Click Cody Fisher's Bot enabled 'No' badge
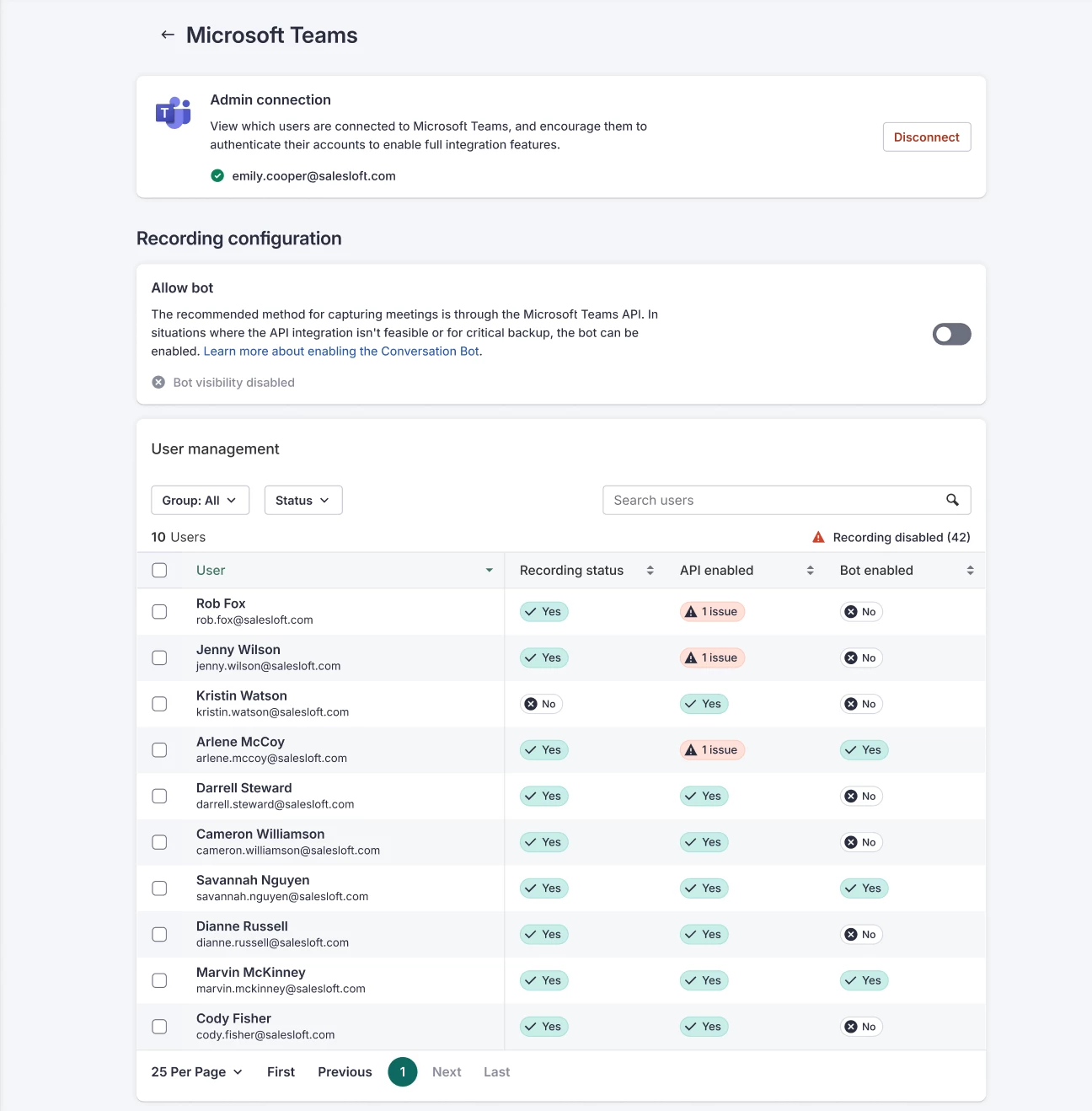Viewport: 1092px width, 1111px height. coord(861,1027)
